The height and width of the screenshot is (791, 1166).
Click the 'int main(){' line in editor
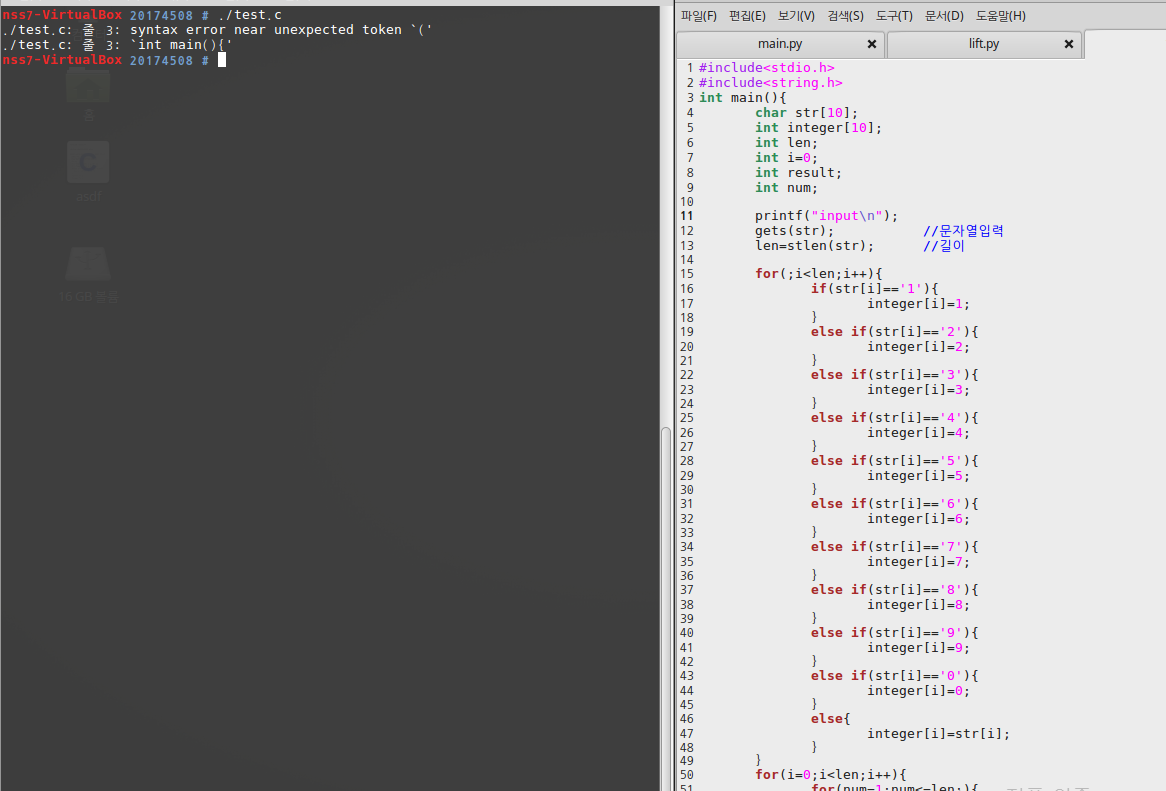pyautogui.click(x=742, y=97)
